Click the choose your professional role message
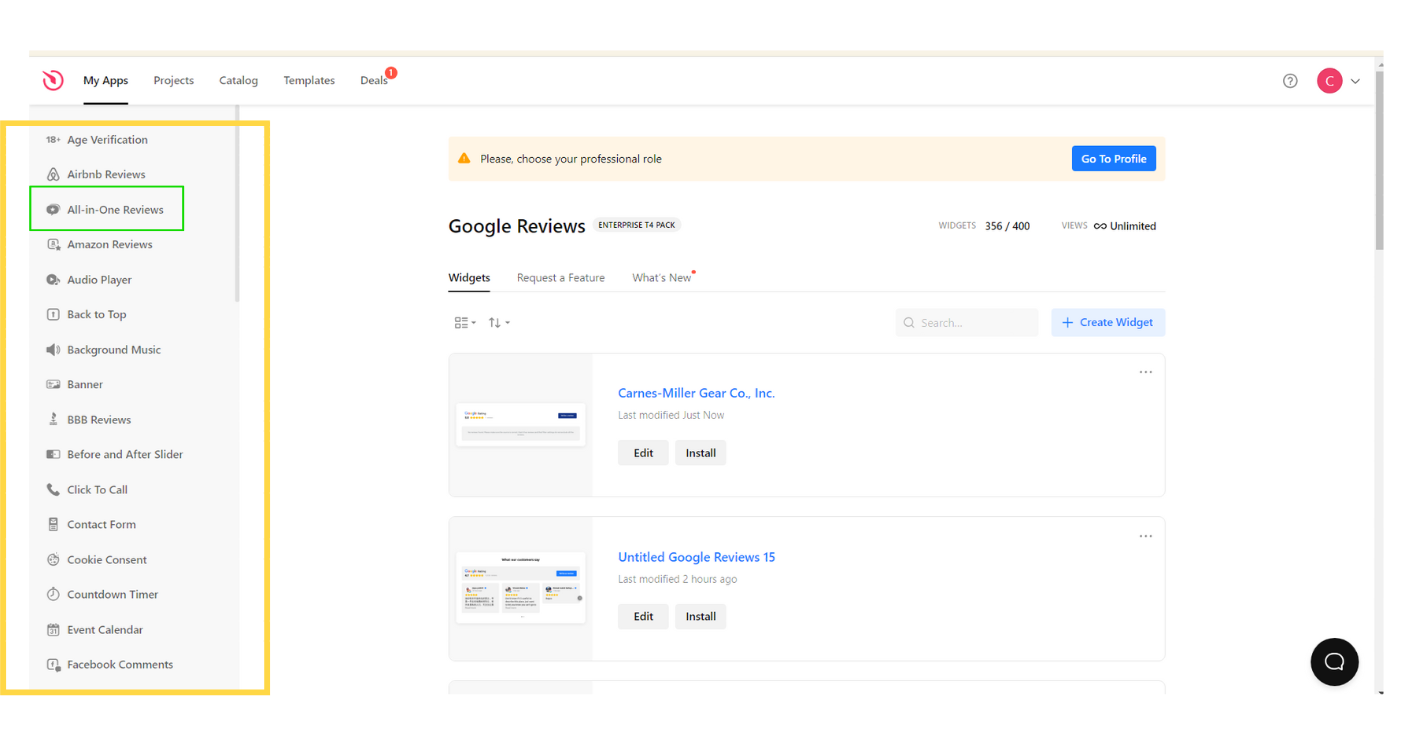 [571, 159]
